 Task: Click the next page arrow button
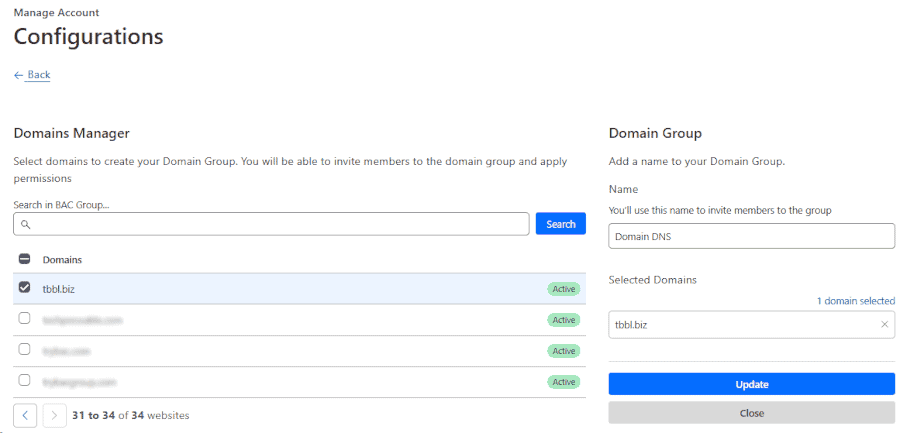click(x=55, y=415)
